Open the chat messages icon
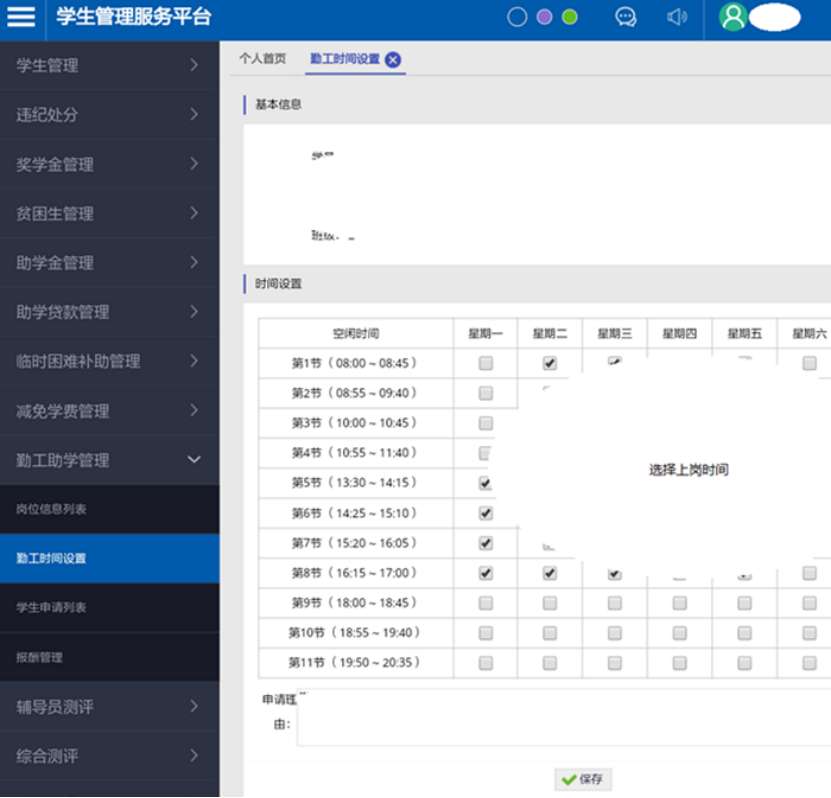This screenshot has width=831, height=798. click(626, 17)
